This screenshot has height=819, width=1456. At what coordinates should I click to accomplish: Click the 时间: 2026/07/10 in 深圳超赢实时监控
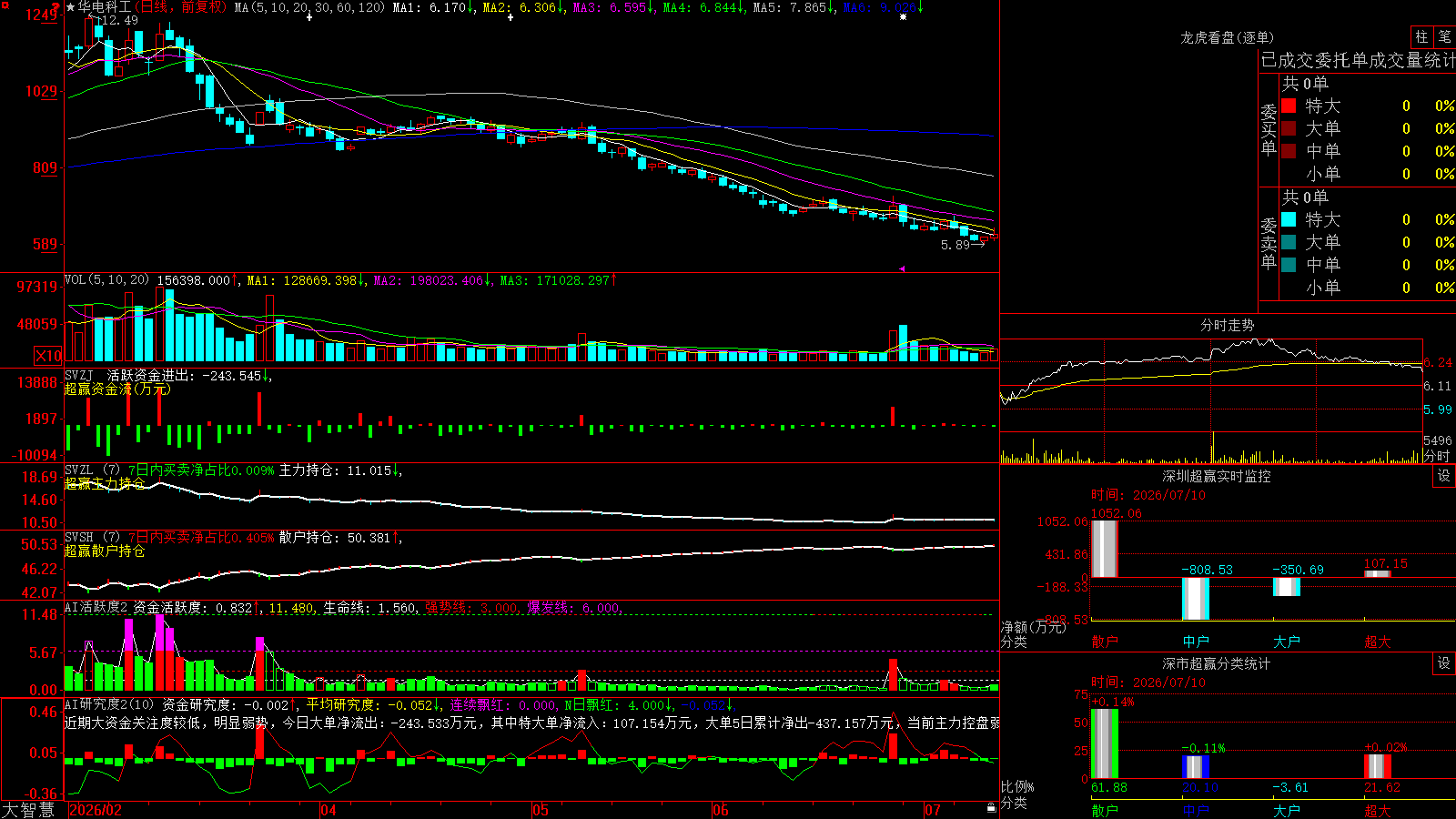click(x=1148, y=495)
